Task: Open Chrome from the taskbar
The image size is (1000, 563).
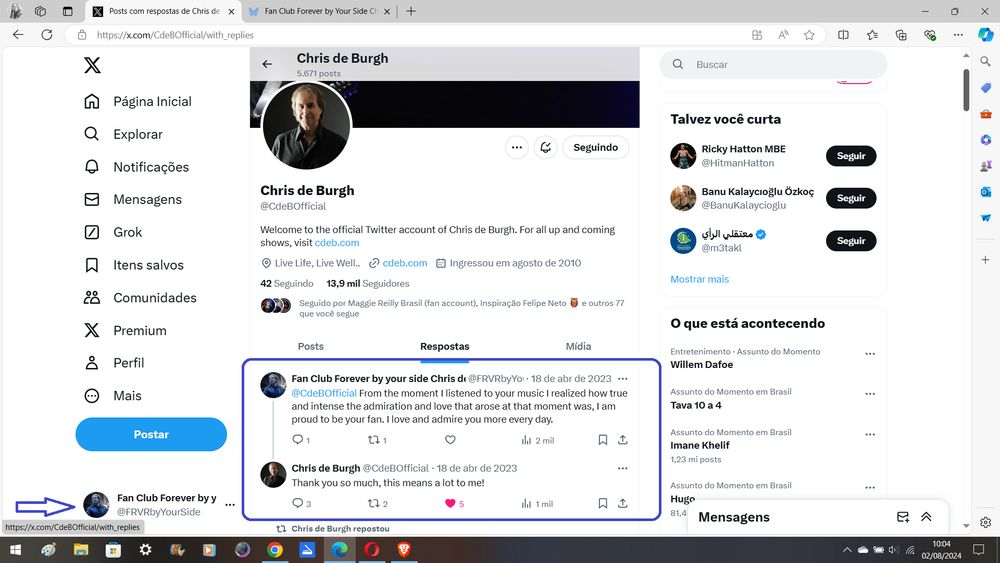Action: 275,550
